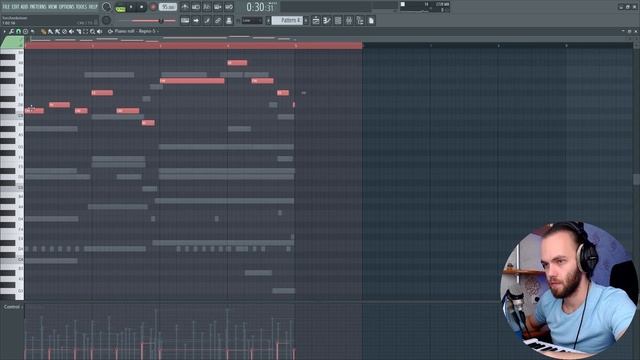Screen dimensions: 640x360
Task: Select the dashed-box Select tool
Action: 85,31
